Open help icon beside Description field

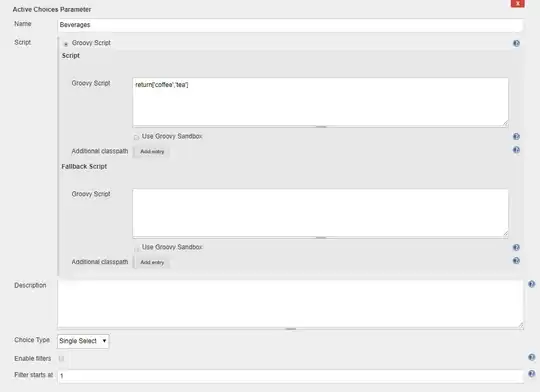531,284
